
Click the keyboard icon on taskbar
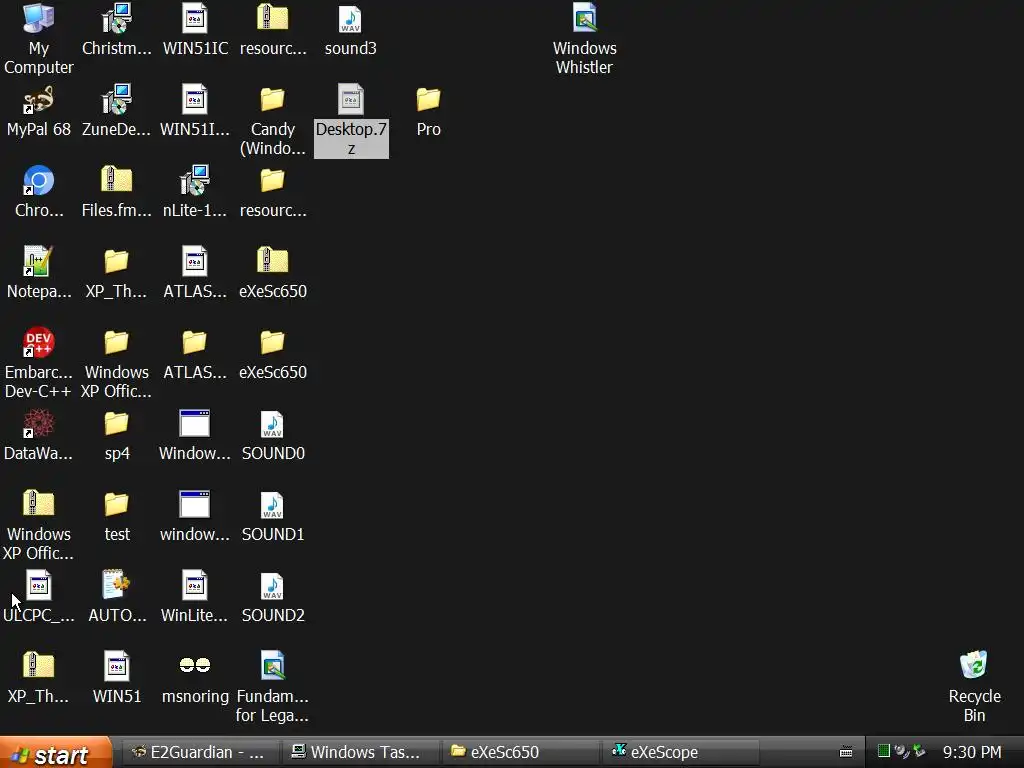pos(846,752)
